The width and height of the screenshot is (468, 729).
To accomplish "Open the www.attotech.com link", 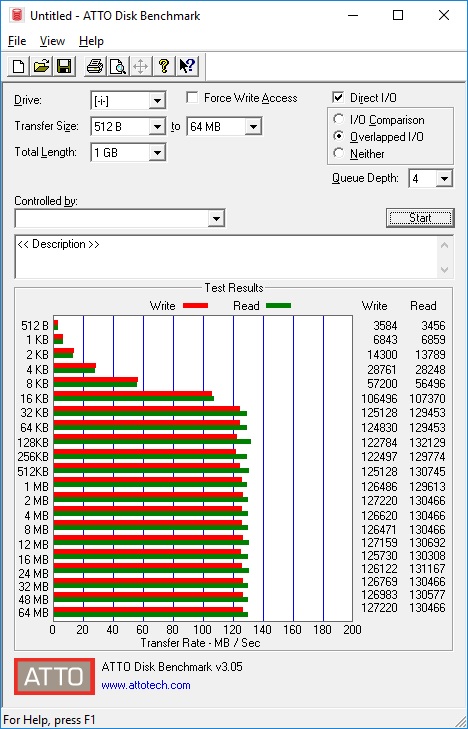I will [x=146, y=685].
